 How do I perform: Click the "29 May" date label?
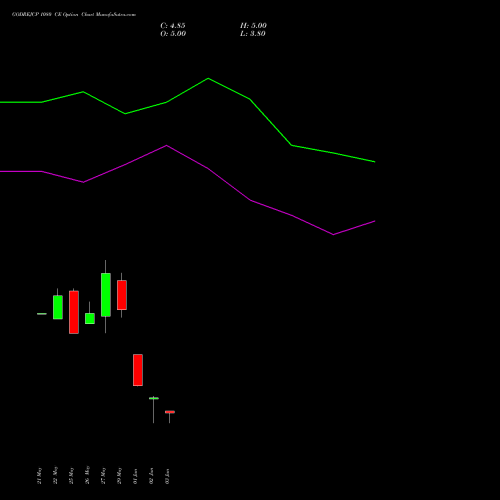tap(119, 476)
